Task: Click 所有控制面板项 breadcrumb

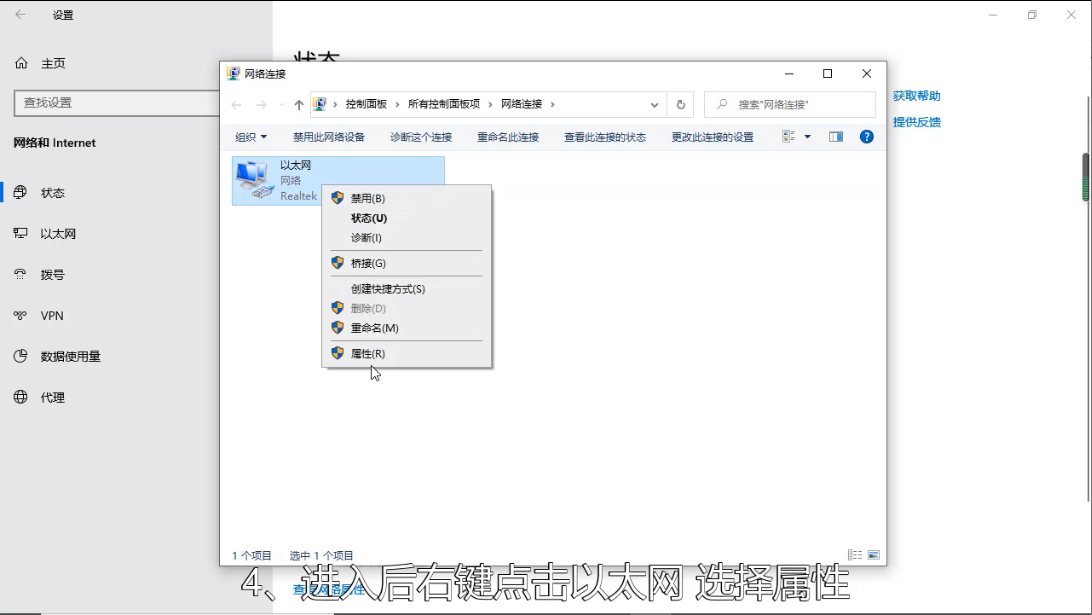Action: tap(444, 104)
